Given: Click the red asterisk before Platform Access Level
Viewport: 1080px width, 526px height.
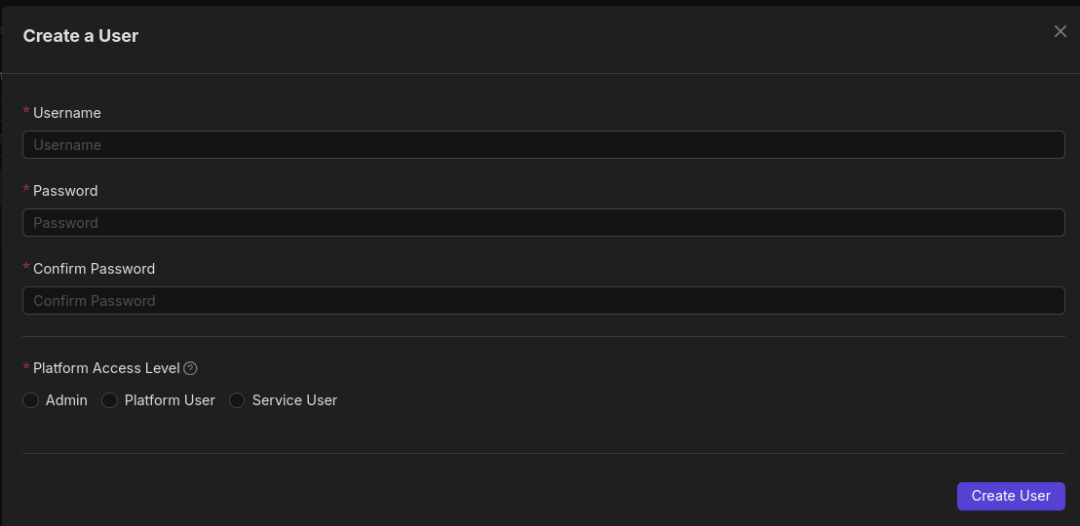Looking at the screenshot, I should point(26,367).
